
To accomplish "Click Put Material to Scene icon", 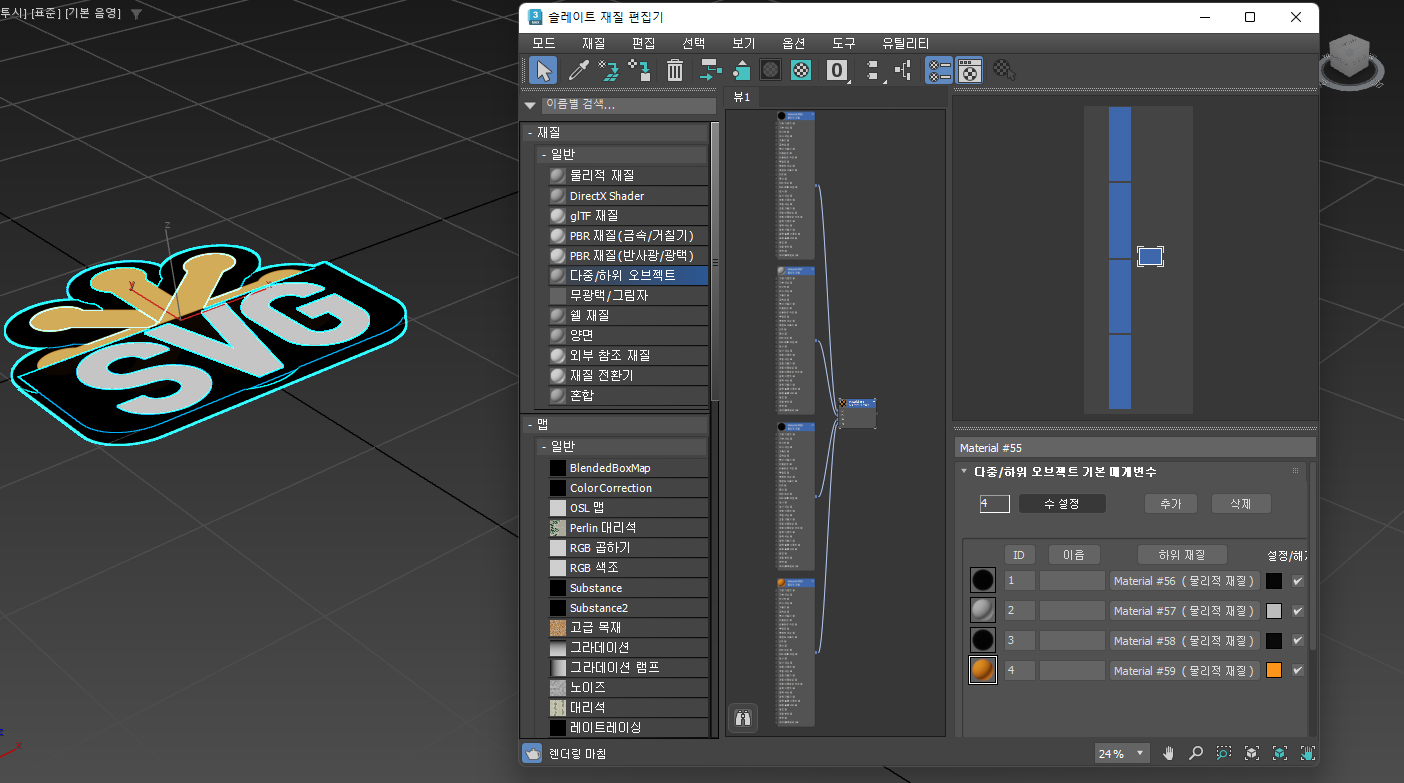I will (x=608, y=70).
